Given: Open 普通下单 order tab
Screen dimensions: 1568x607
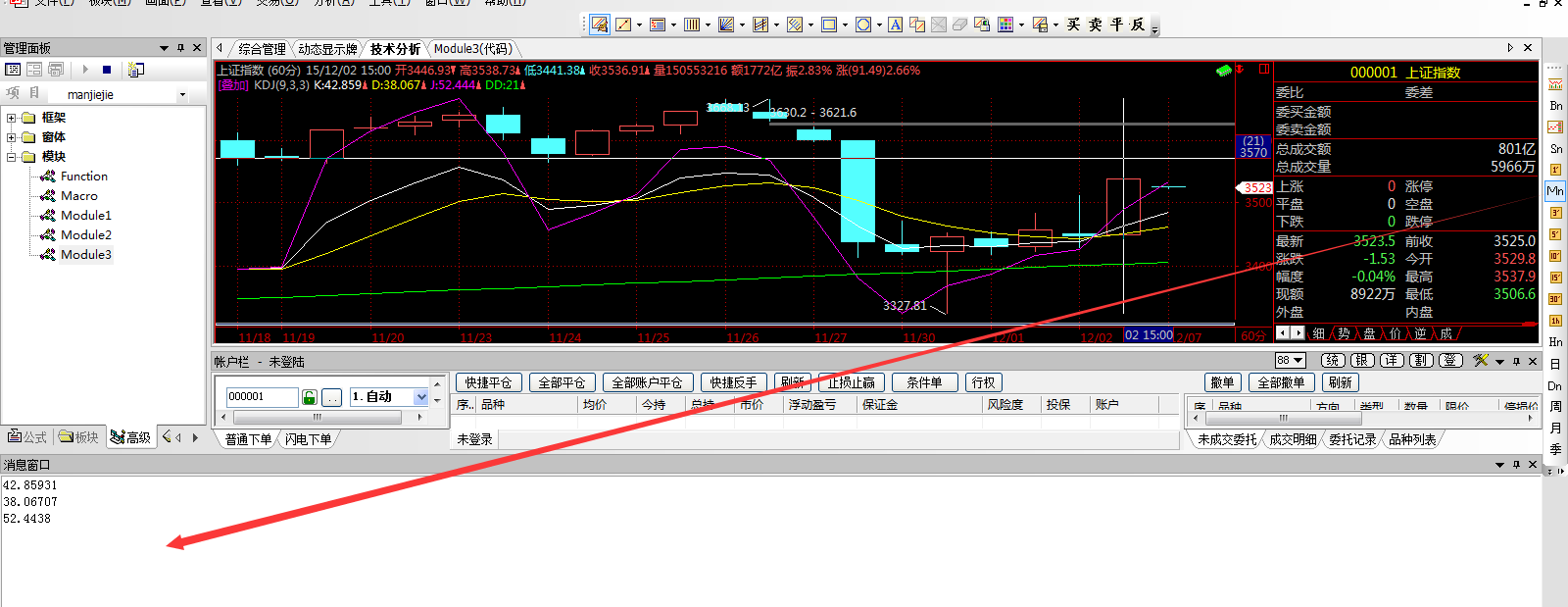Looking at the screenshot, I should pos(248,439).
